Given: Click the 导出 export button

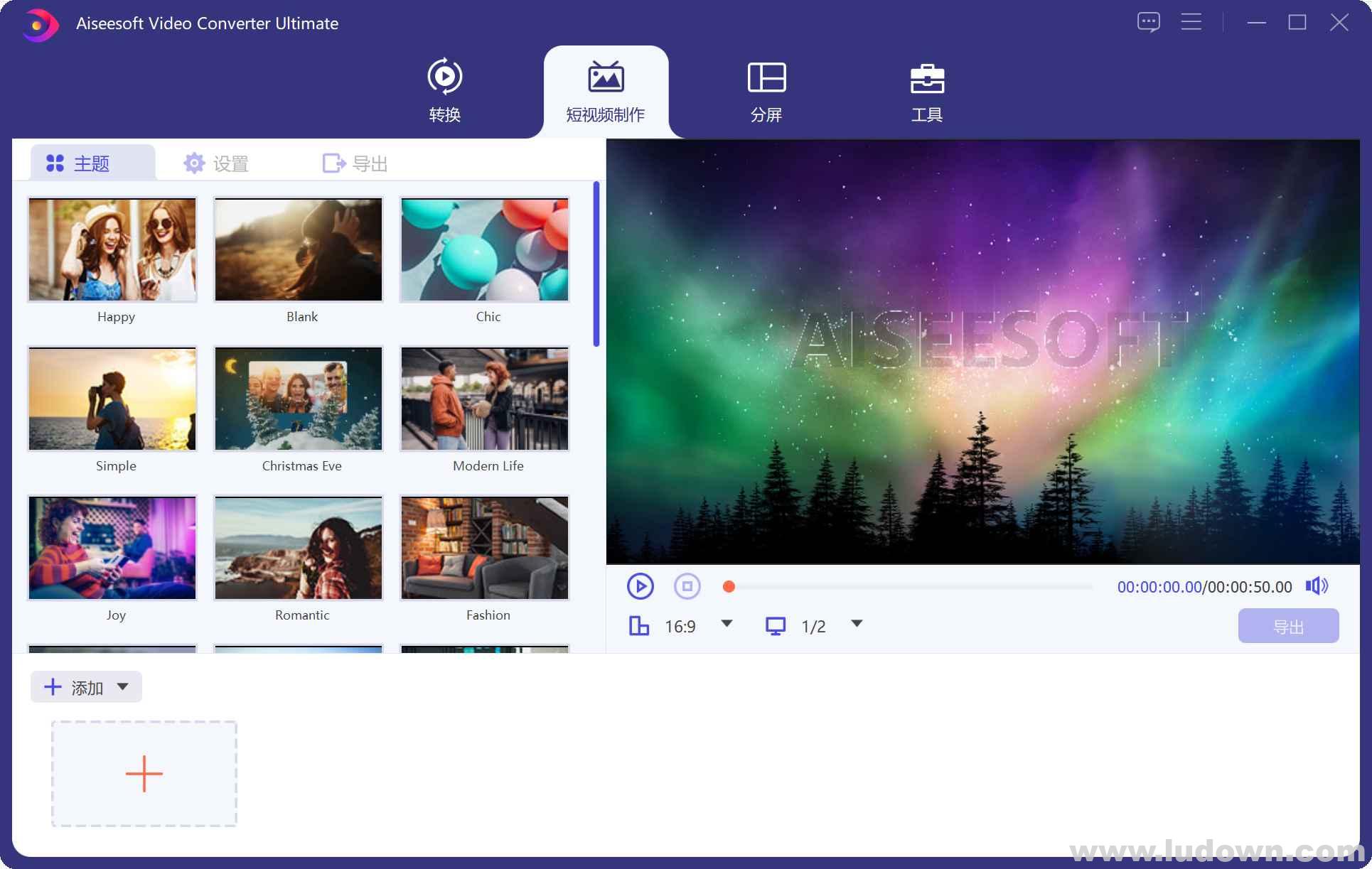Looking at the screenshot, I should point(1287,626).
